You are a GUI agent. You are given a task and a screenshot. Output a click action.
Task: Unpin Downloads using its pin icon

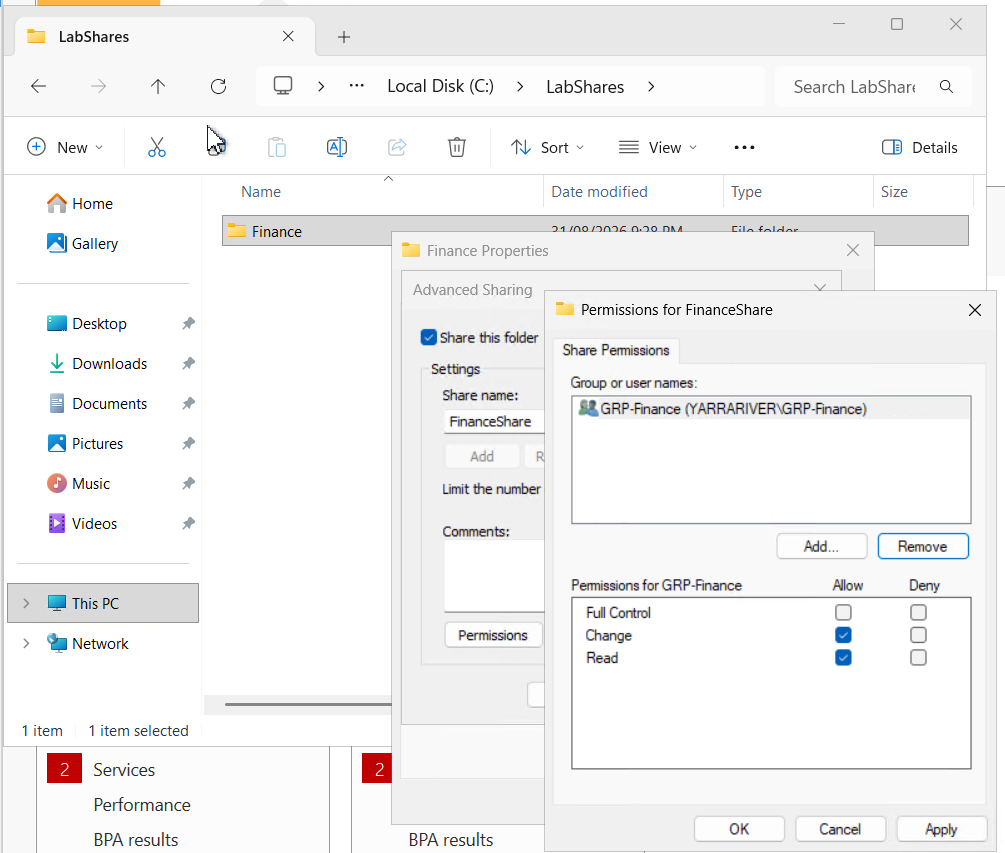pos(188,364)
